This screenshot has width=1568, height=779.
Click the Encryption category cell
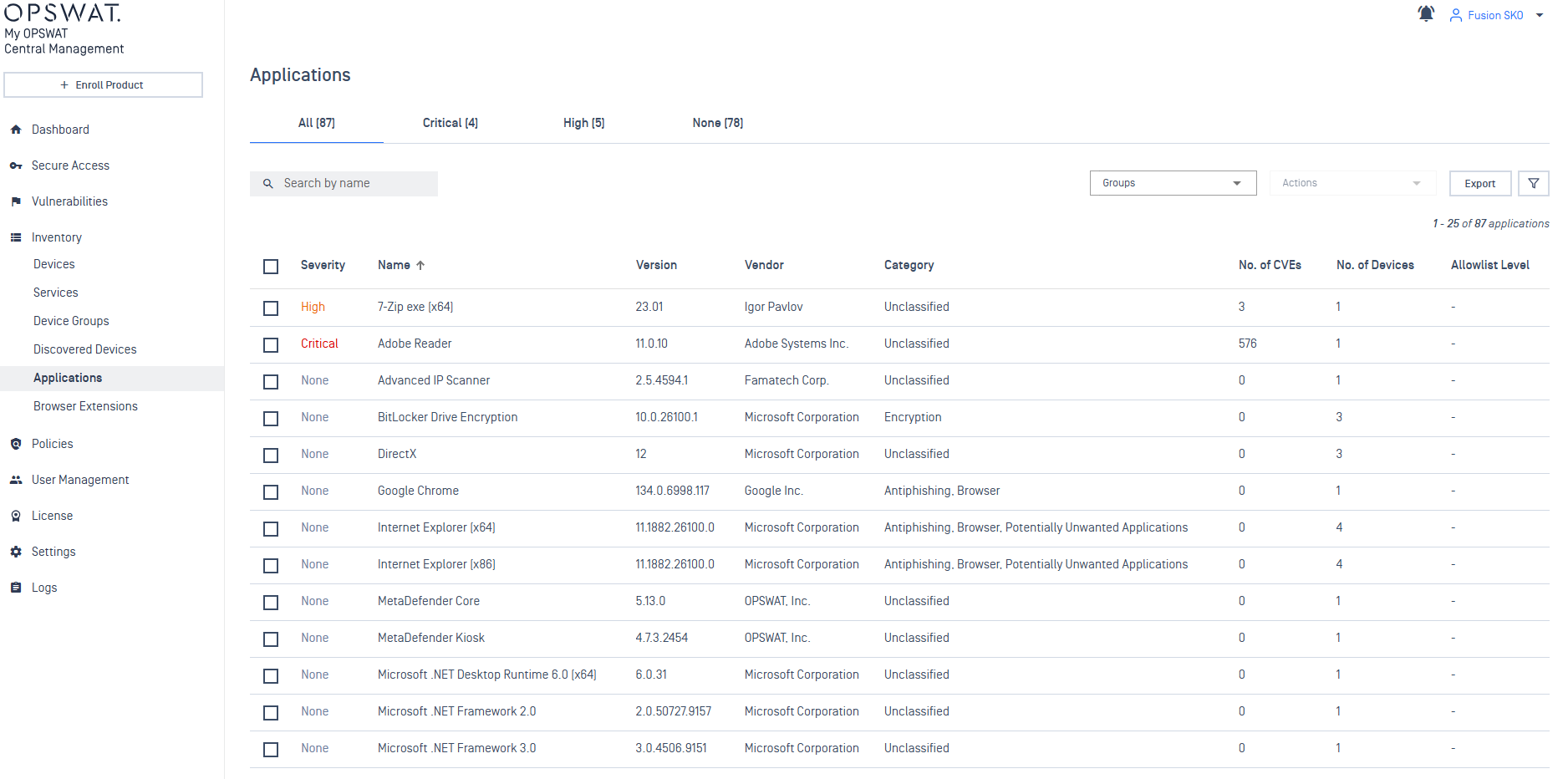click(x=913, y=417)
